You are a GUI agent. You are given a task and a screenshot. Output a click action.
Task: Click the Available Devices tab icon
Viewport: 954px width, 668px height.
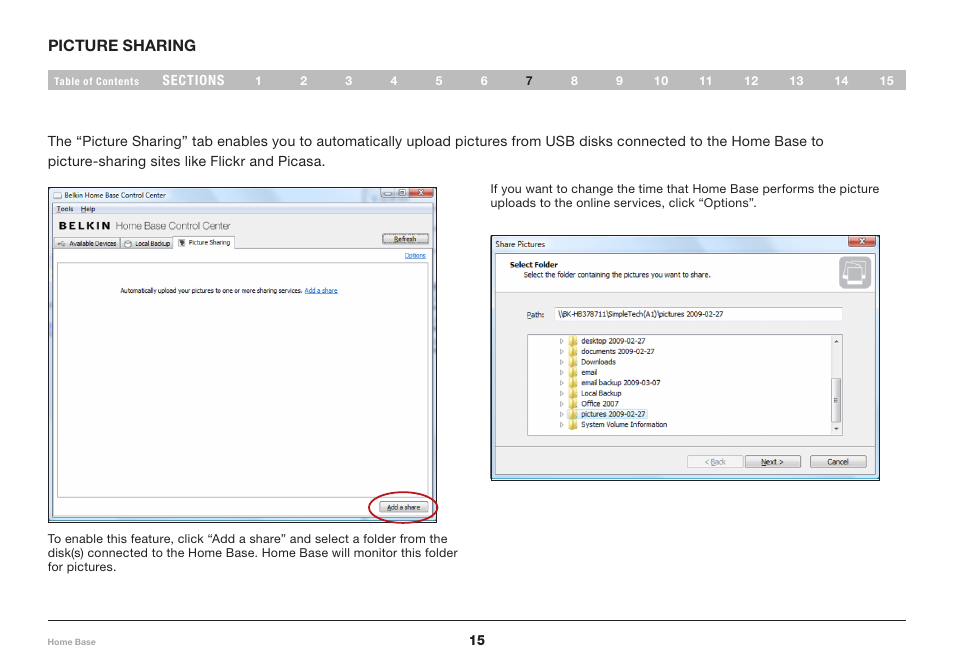(x=61, y=243)
